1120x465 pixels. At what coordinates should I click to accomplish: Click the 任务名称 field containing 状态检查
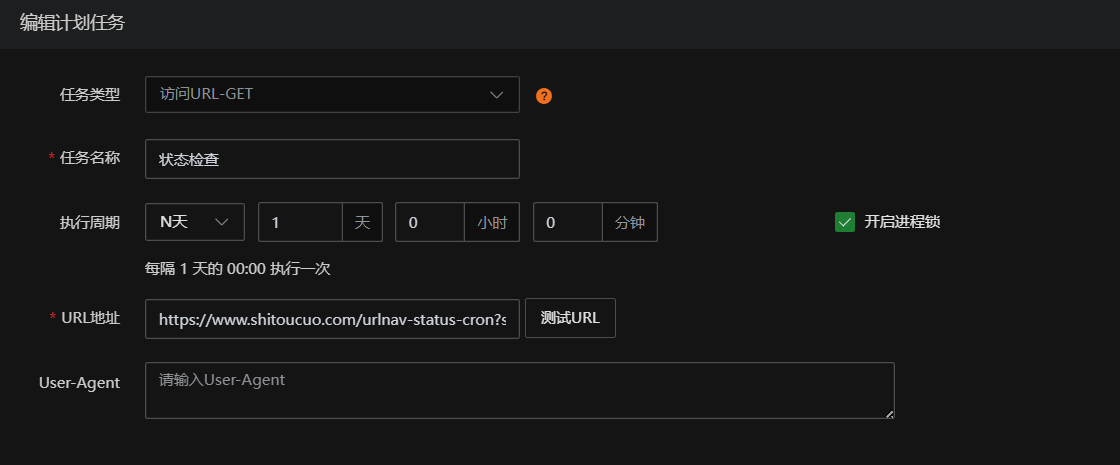(x=331, y=159)
